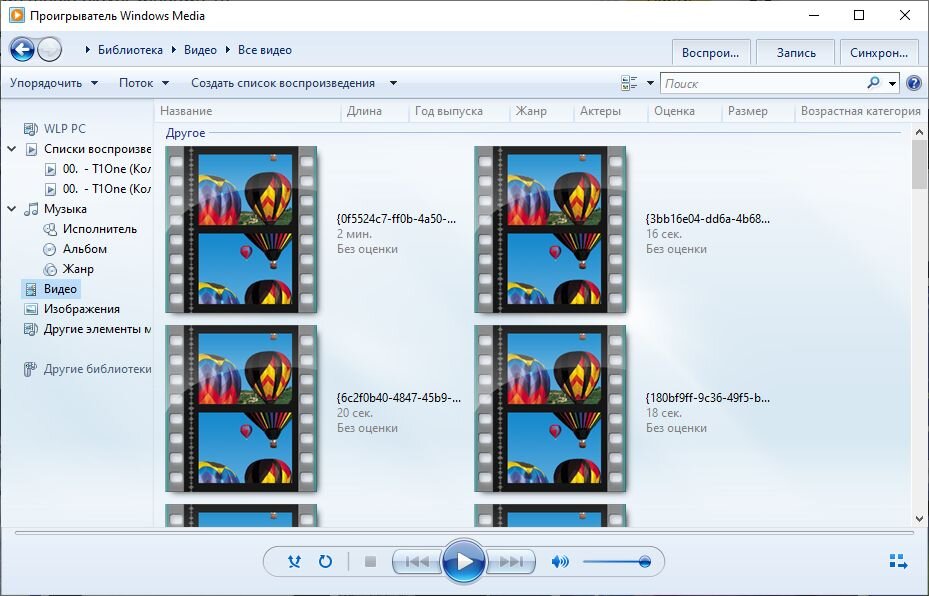929x596 pixels.
Task: Open the arrow next to Создать список воспроизведения
Action: pyautogui.click(x=393, y=83)
